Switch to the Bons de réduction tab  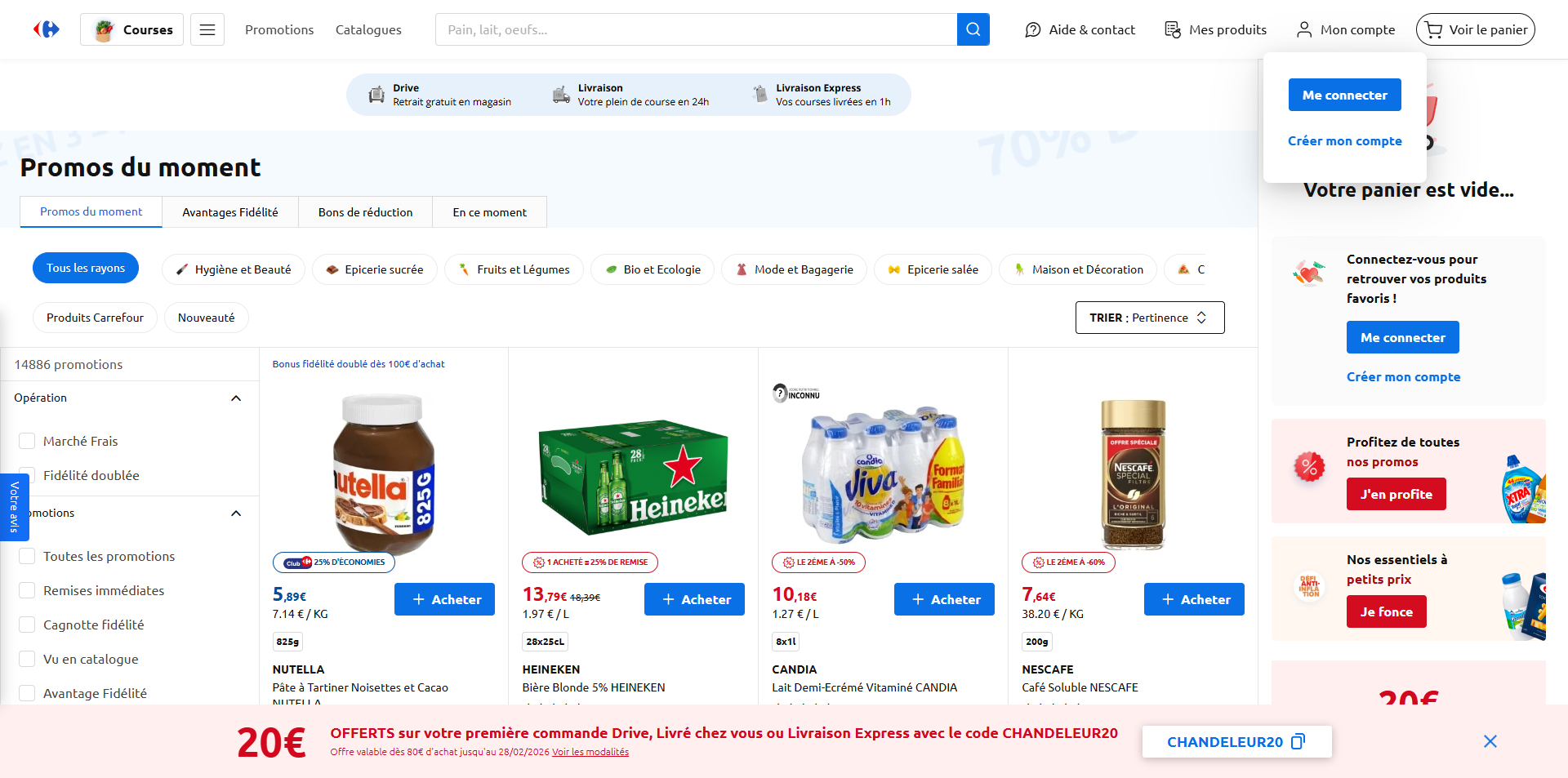click(x=365, y=212)
